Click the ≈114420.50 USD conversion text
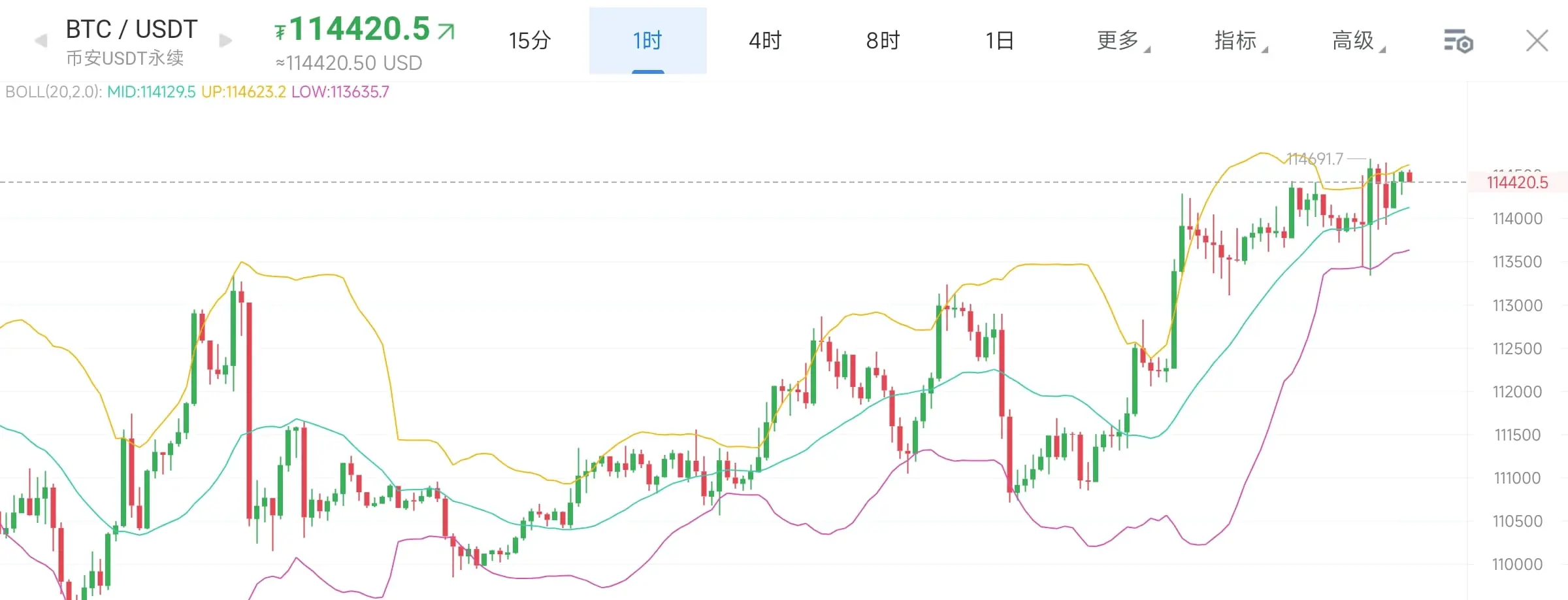 (x=349, y=63)
